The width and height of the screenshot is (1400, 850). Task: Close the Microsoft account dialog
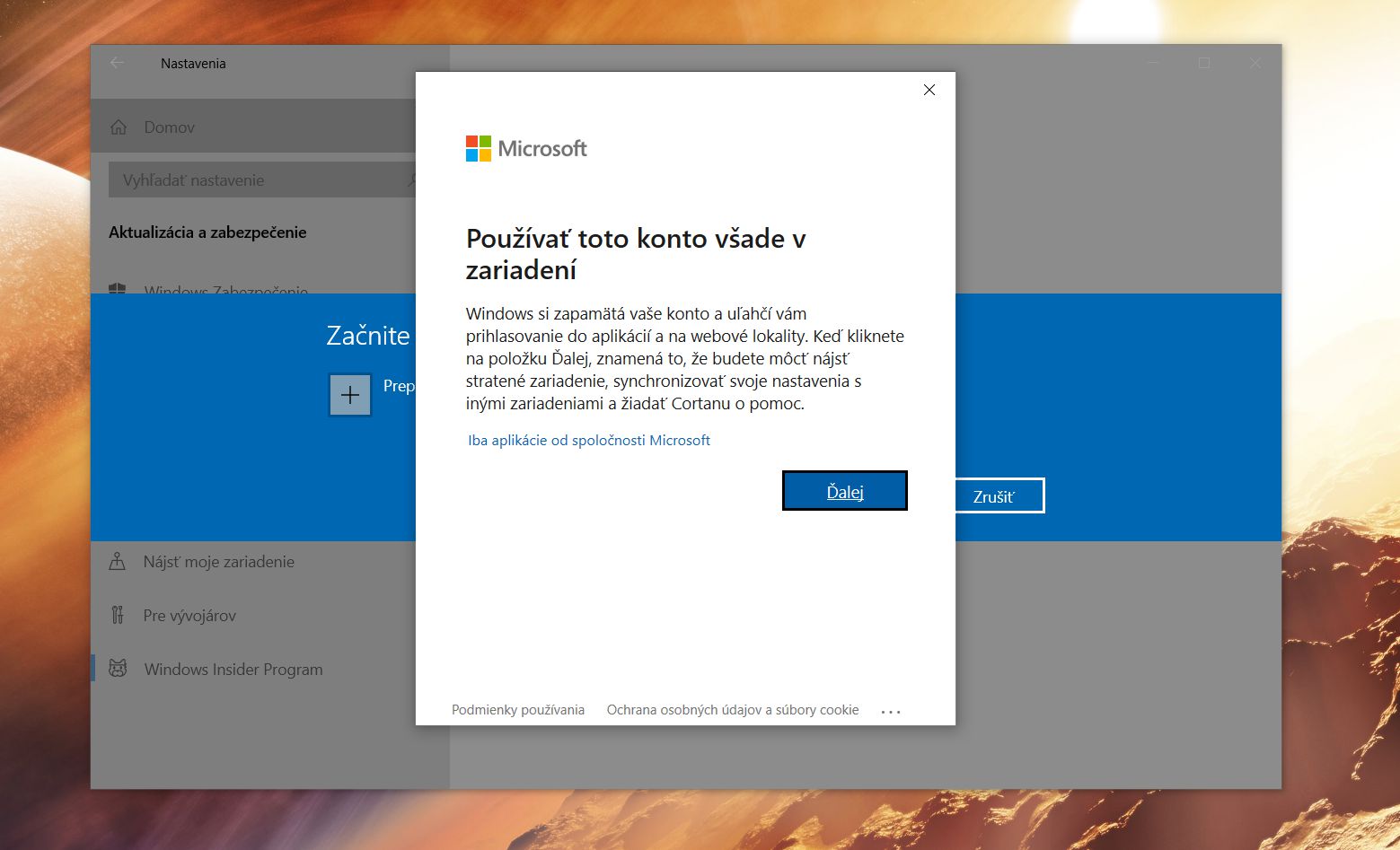click(x=929, y=90)
